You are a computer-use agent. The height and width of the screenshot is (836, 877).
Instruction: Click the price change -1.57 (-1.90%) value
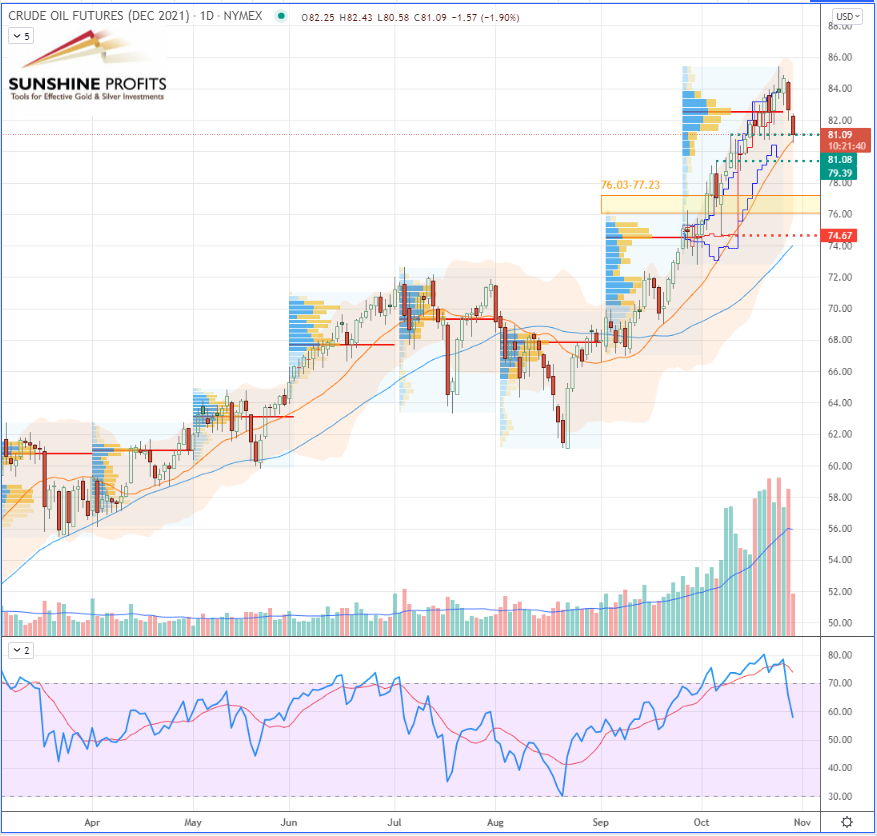[x=485, y=18]
